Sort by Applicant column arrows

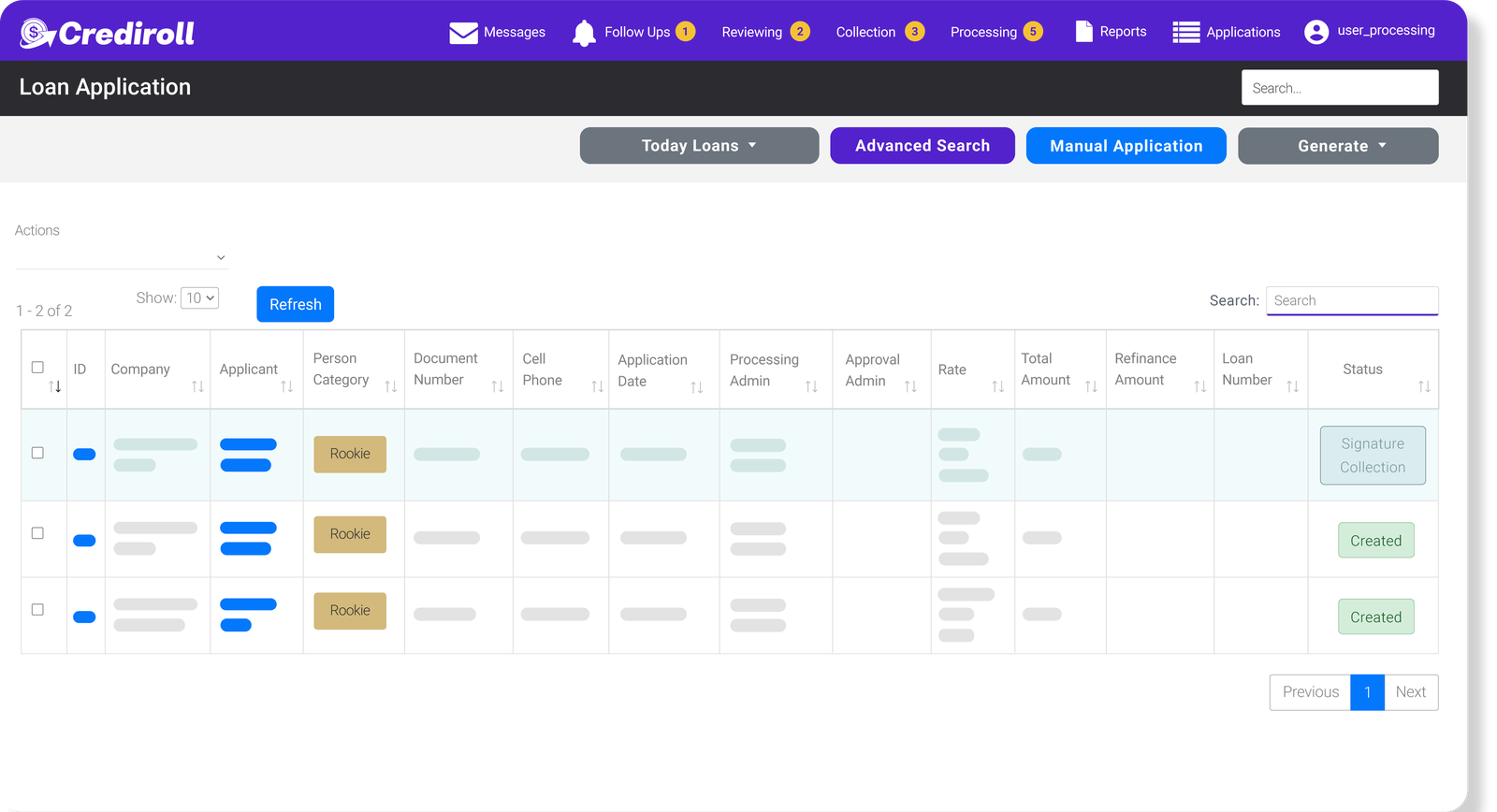point(286,386)
